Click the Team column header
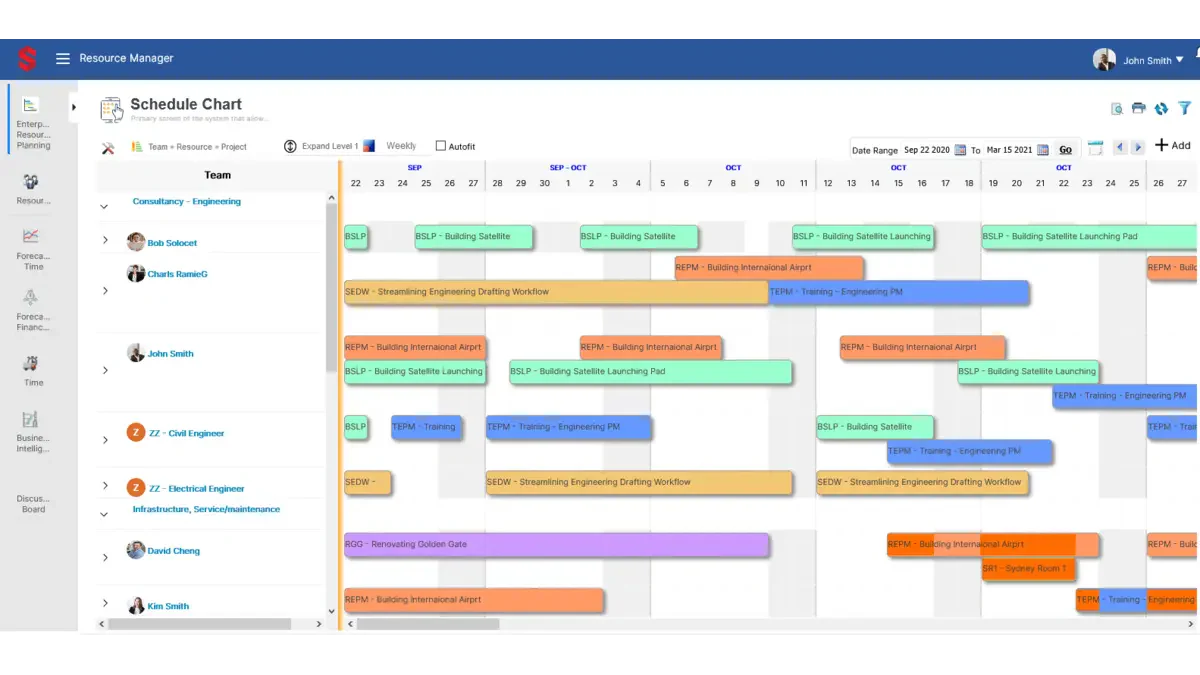This screenshot has width=1200, height=675. click(x=217, y=175)
